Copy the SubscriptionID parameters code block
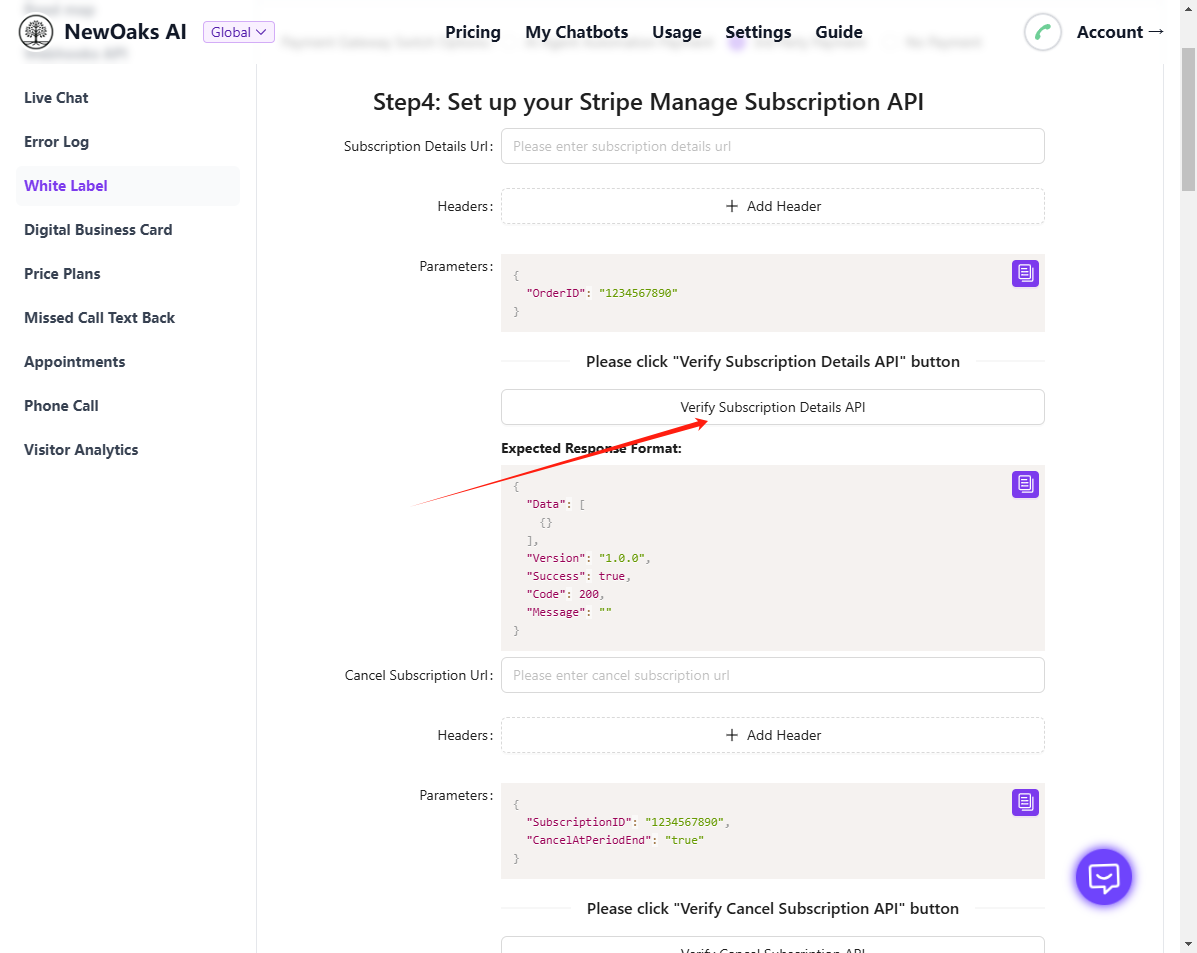Screen dimensions: 1197x953 [x=1025, y=802]
